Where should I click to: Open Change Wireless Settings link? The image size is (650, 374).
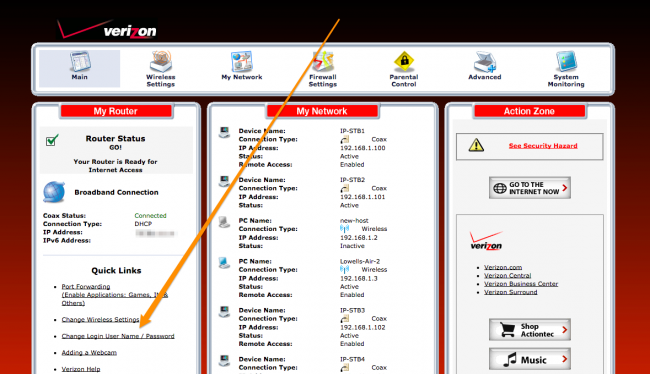click(x=100, y=320)
